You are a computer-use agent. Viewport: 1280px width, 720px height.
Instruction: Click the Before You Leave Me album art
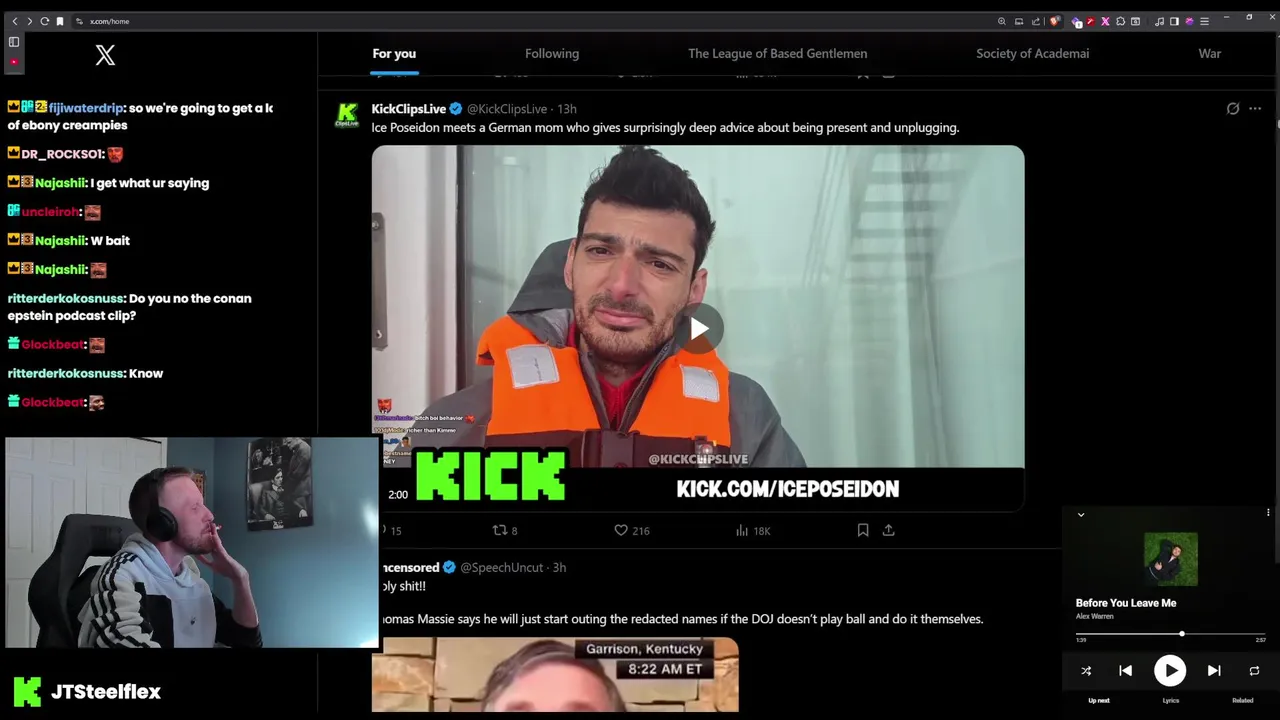(1171, 559)
